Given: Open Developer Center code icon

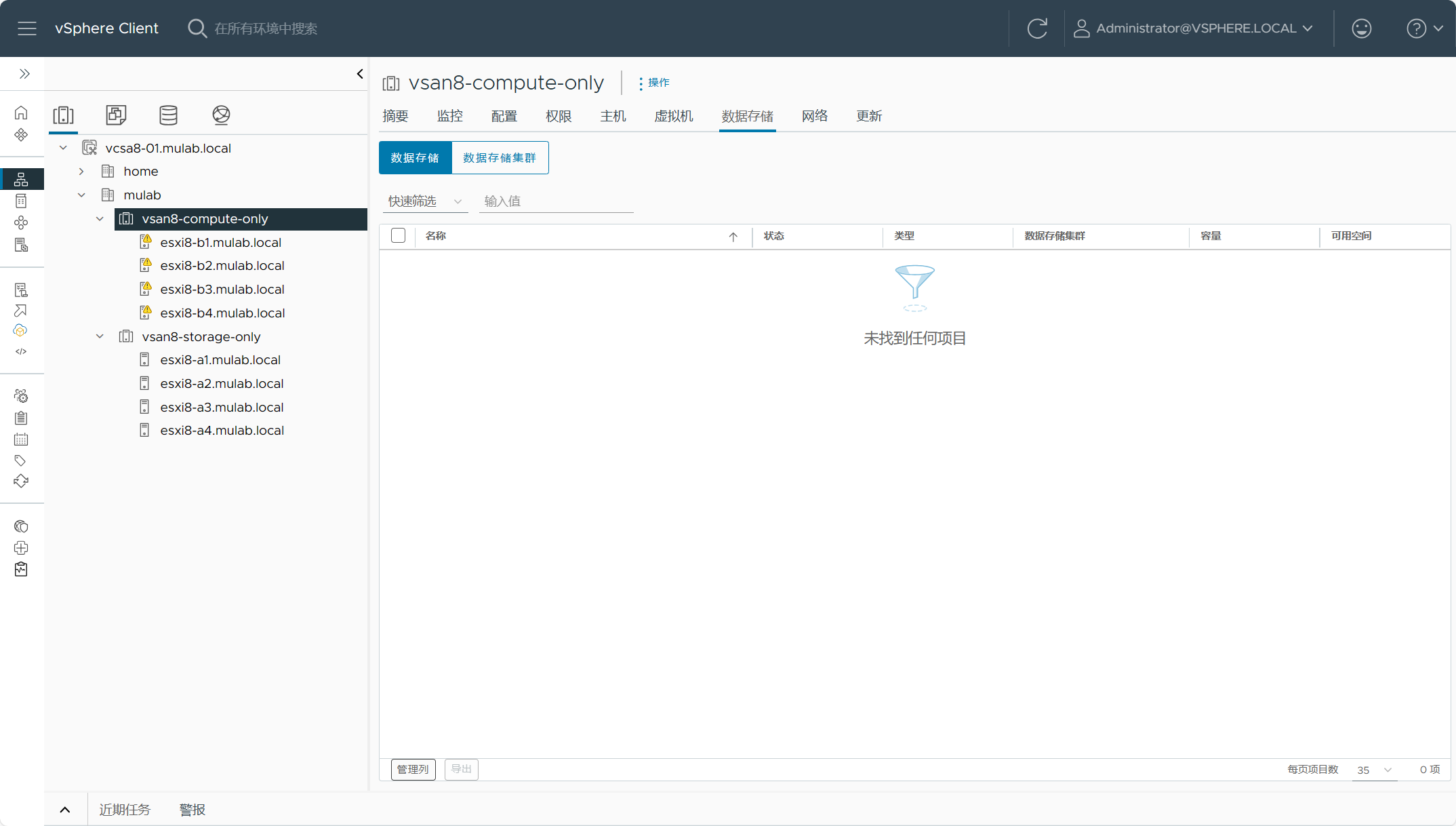Looking at the screenshot, I should (21, 351).
